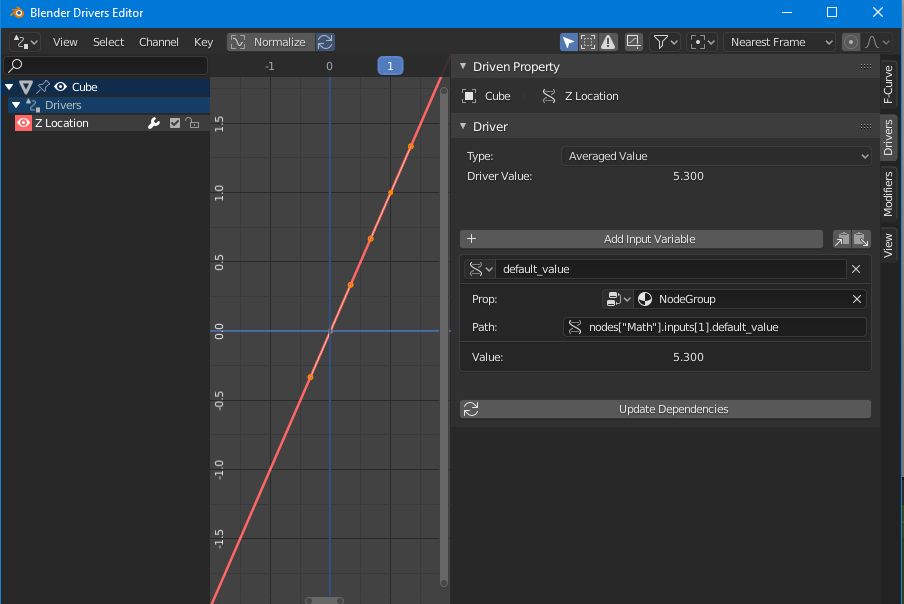Collapse the Driver panel
Screen dimensions: 904x604
[463, 126]
